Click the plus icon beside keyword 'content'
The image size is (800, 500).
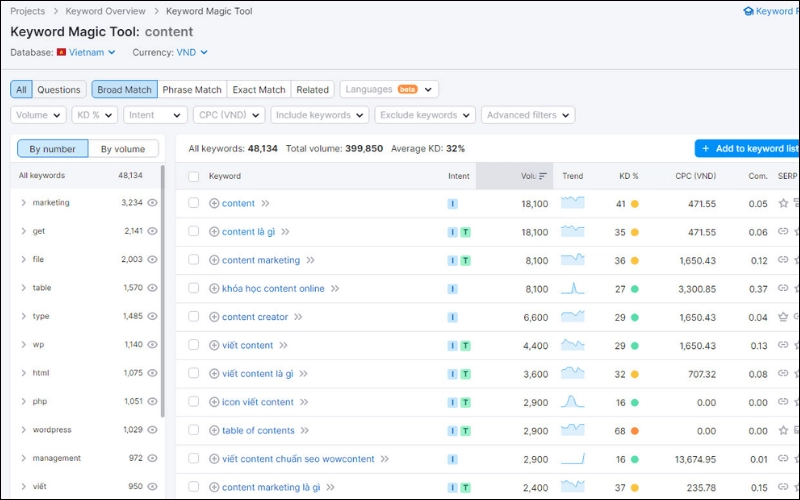pos(214,203)
